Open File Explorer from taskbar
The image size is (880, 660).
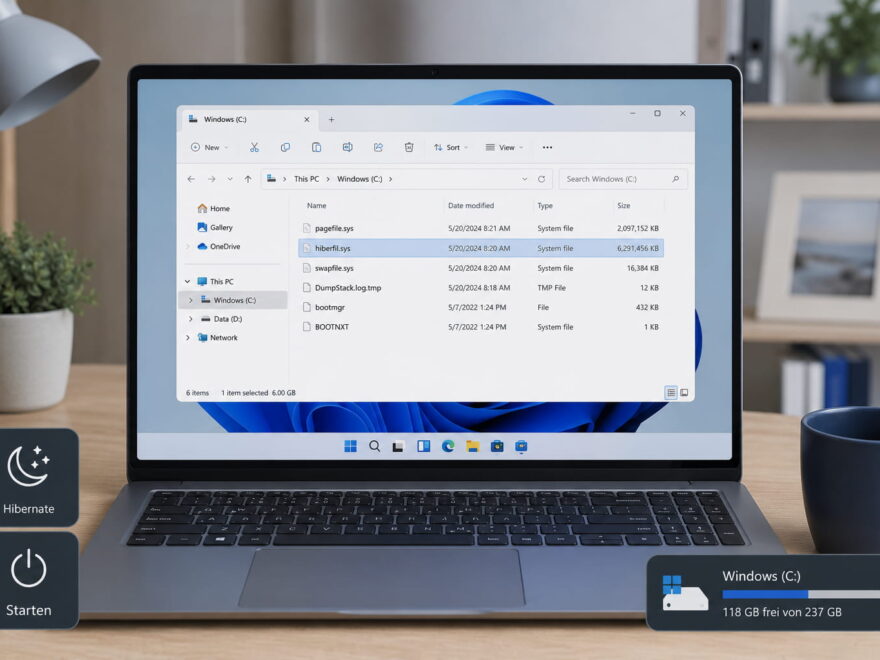473,446
